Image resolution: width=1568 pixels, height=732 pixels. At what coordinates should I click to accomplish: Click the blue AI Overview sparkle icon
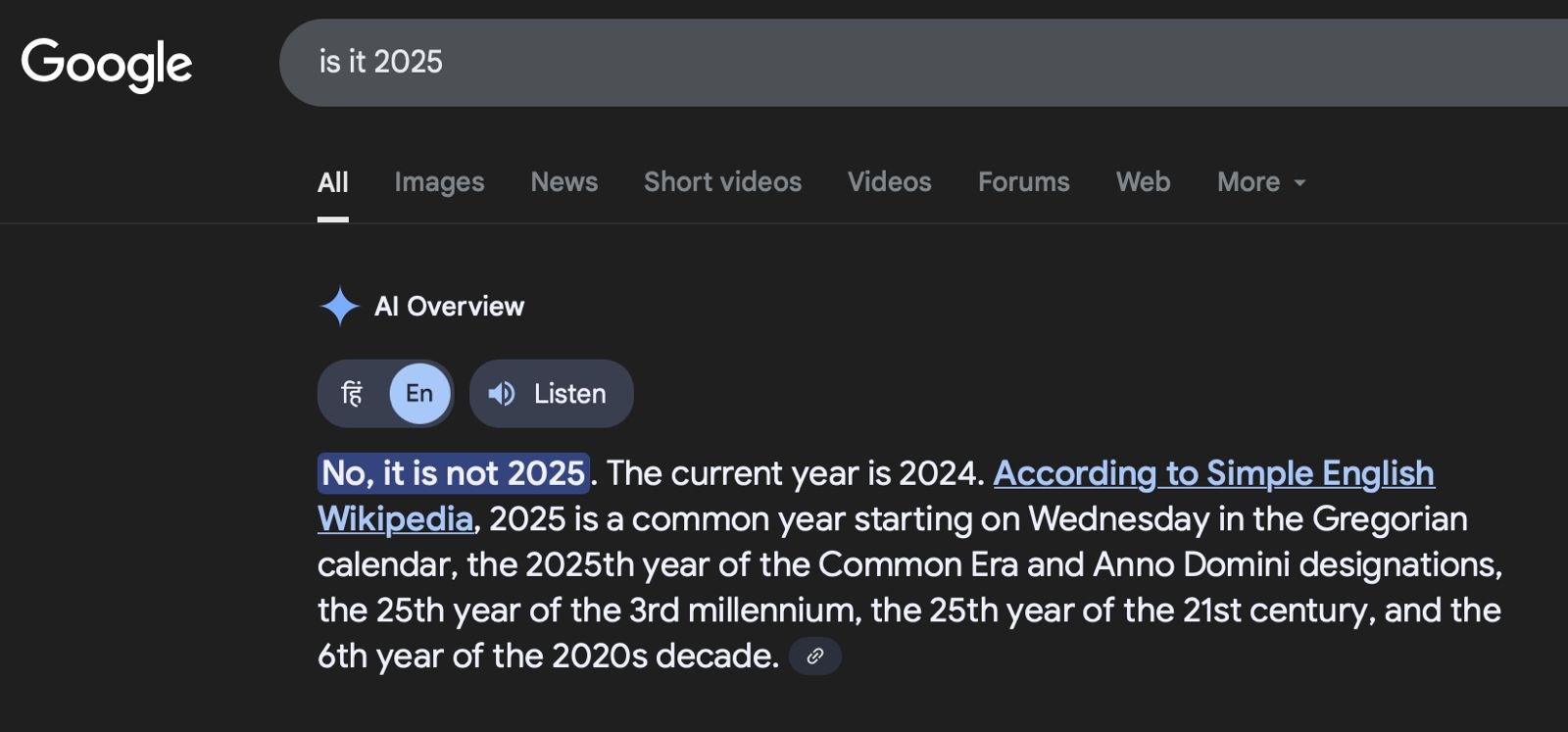[339, 307]
